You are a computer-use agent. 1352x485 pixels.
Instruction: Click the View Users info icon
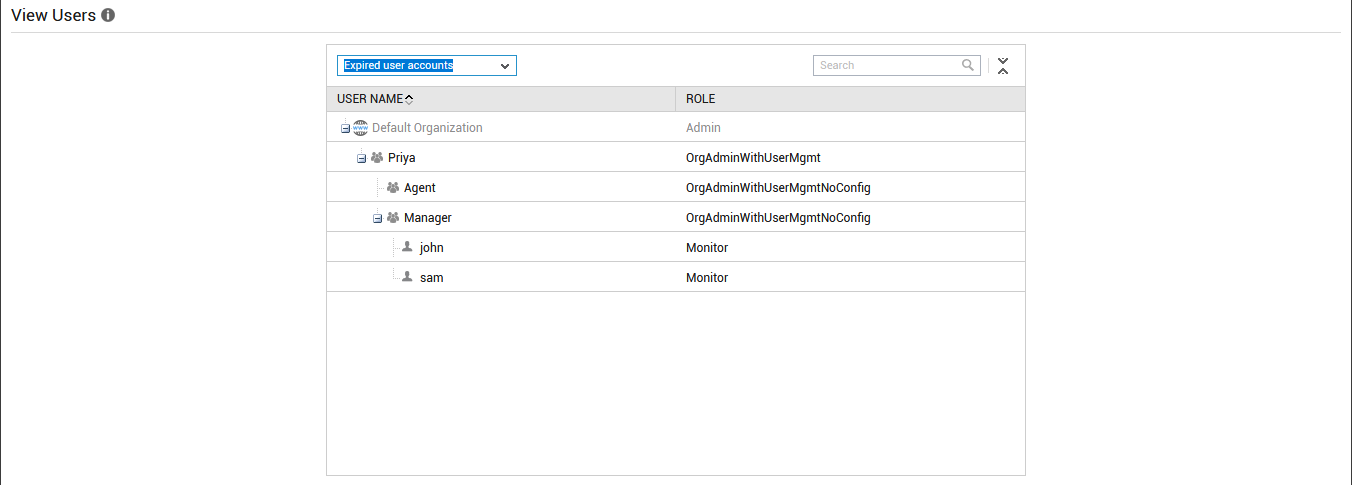108,16
